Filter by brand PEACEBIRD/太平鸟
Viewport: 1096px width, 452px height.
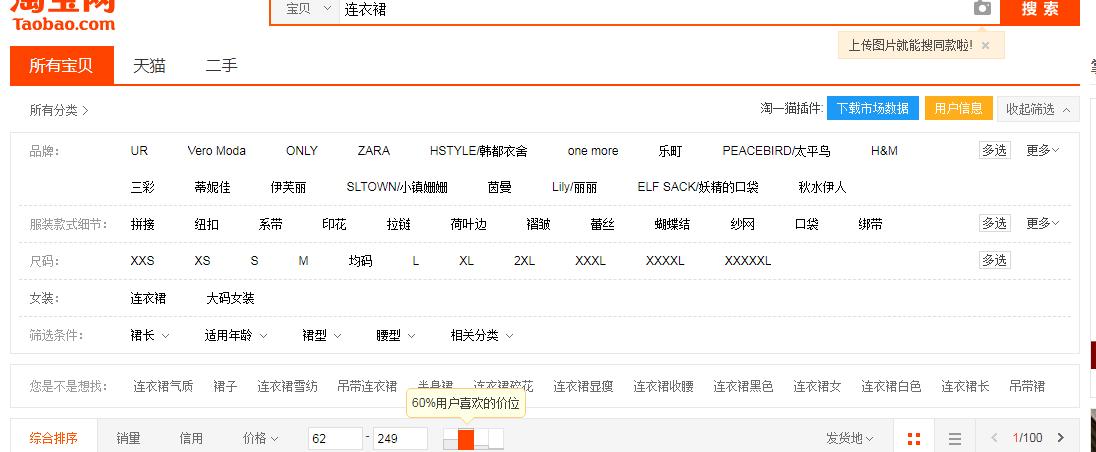pos(777,151)
